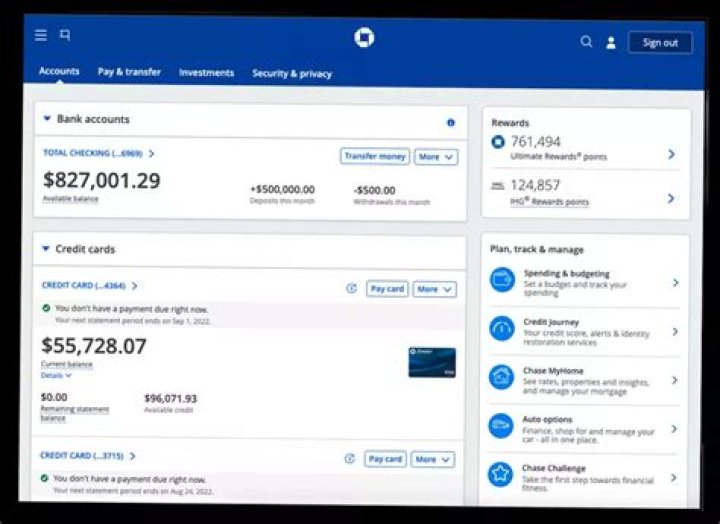This screenshot has width=720, height=524.
Task: Click the Bank accounts info icon
Action: [451, 123]
